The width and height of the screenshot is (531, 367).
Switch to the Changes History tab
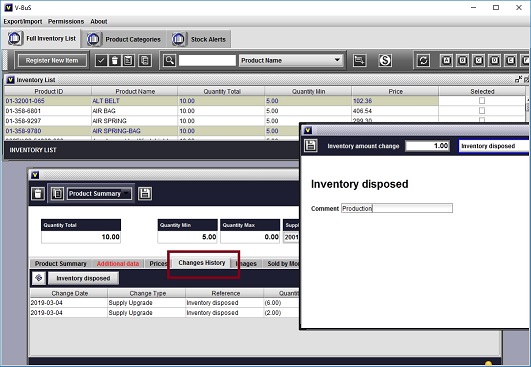click(x=202, y=262)
